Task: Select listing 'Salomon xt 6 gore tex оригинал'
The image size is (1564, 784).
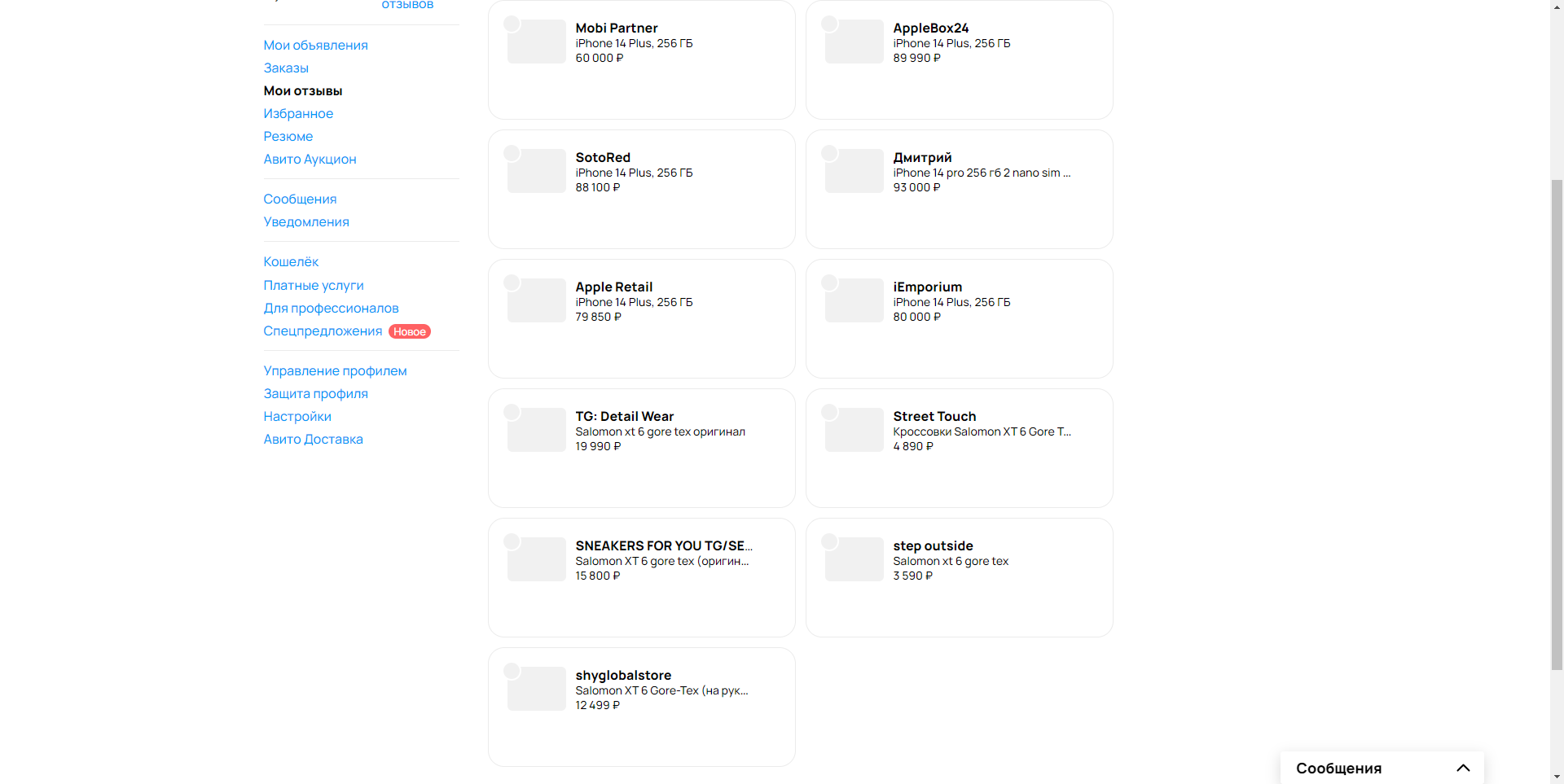Action: click(x=660, y=431)
